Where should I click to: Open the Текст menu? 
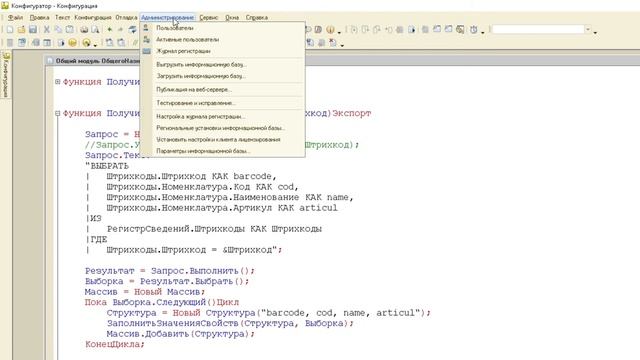pos(62,18)
